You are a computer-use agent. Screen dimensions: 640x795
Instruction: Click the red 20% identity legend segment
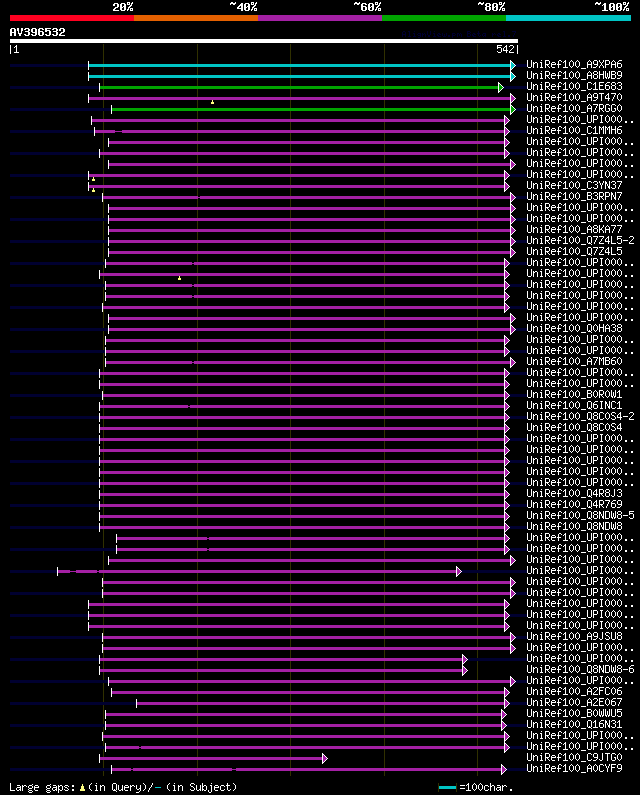coord(72,18)
